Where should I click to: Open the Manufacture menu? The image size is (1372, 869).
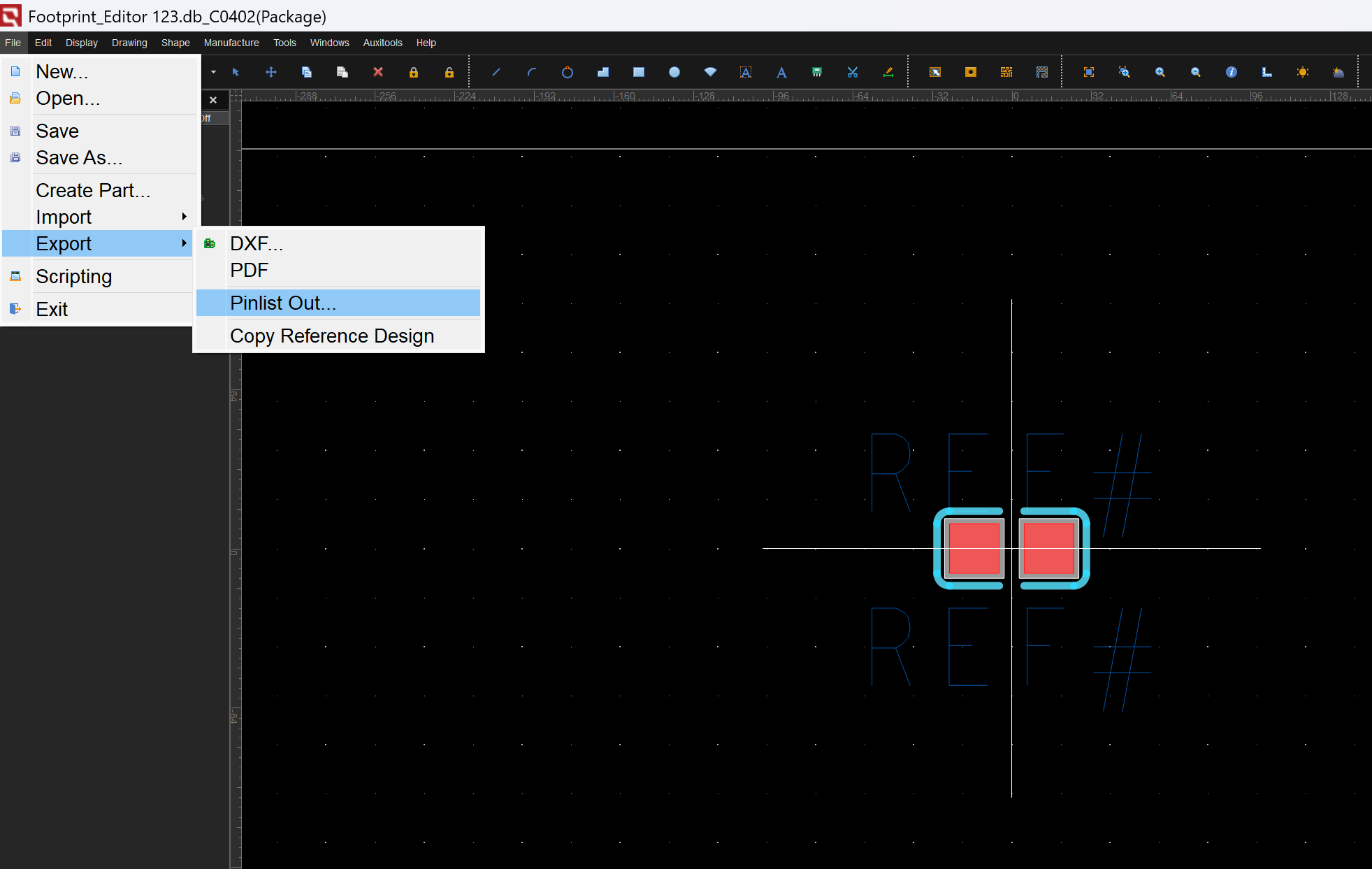[231, 43]
